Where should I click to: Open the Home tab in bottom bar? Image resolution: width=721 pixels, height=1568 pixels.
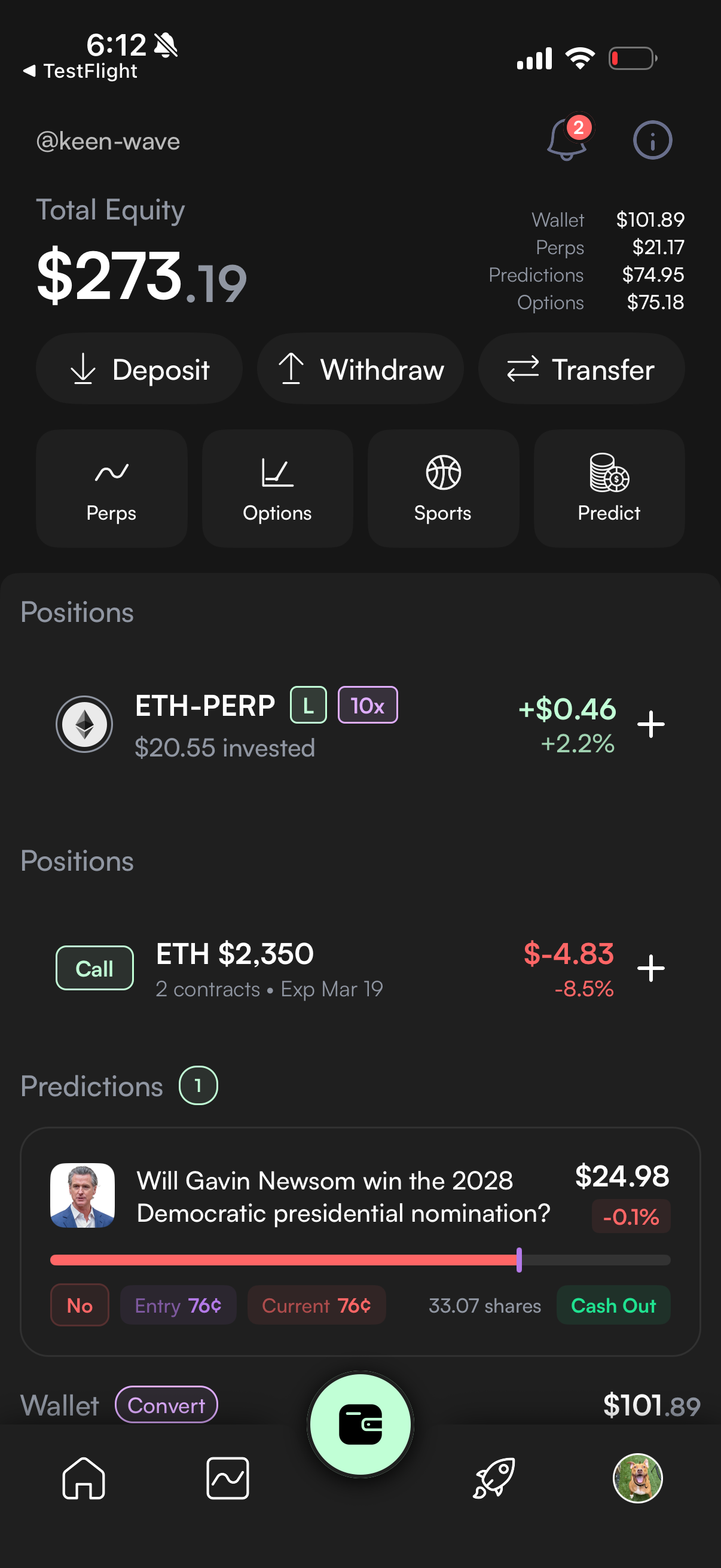[84, 1478]
